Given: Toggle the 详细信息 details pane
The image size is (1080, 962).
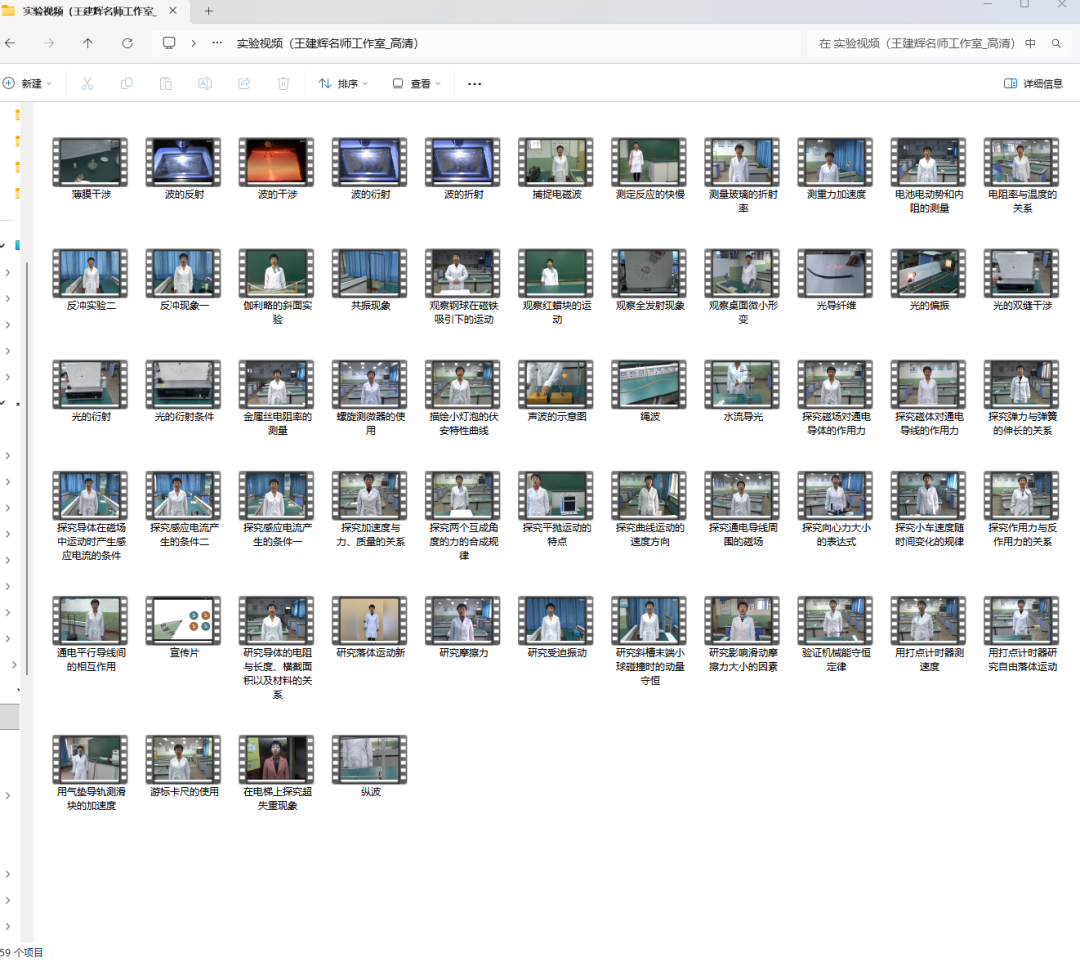Looking at the screenshot, I should 1033,84.
